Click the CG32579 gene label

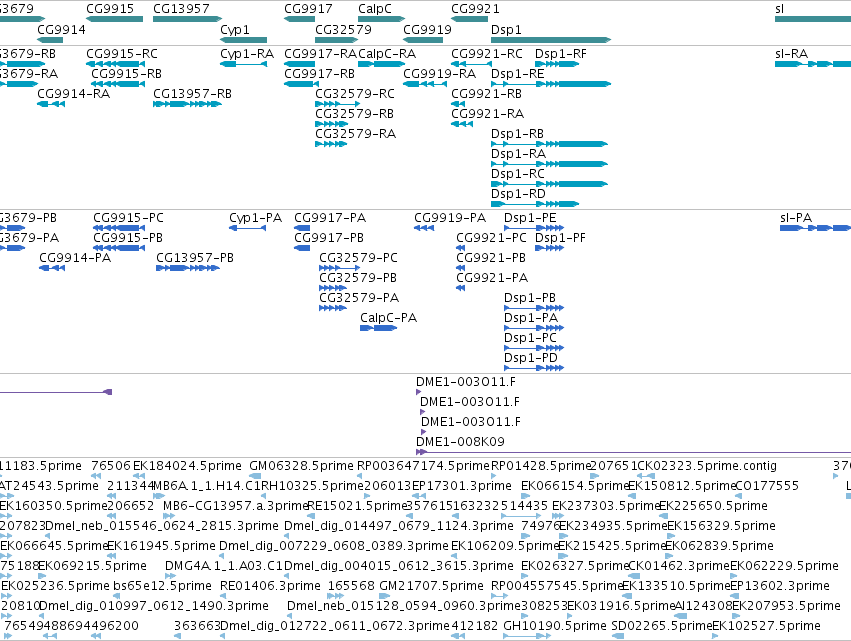tap(343, 29)
